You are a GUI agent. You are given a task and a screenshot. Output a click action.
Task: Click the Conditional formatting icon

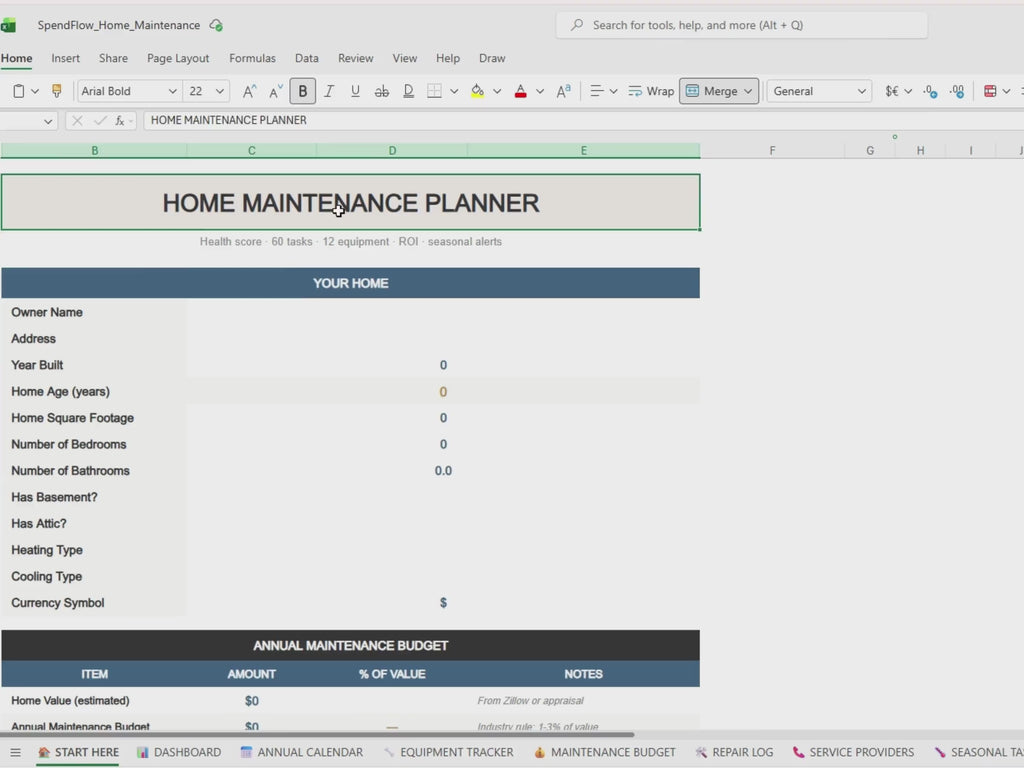coord(990,91)
